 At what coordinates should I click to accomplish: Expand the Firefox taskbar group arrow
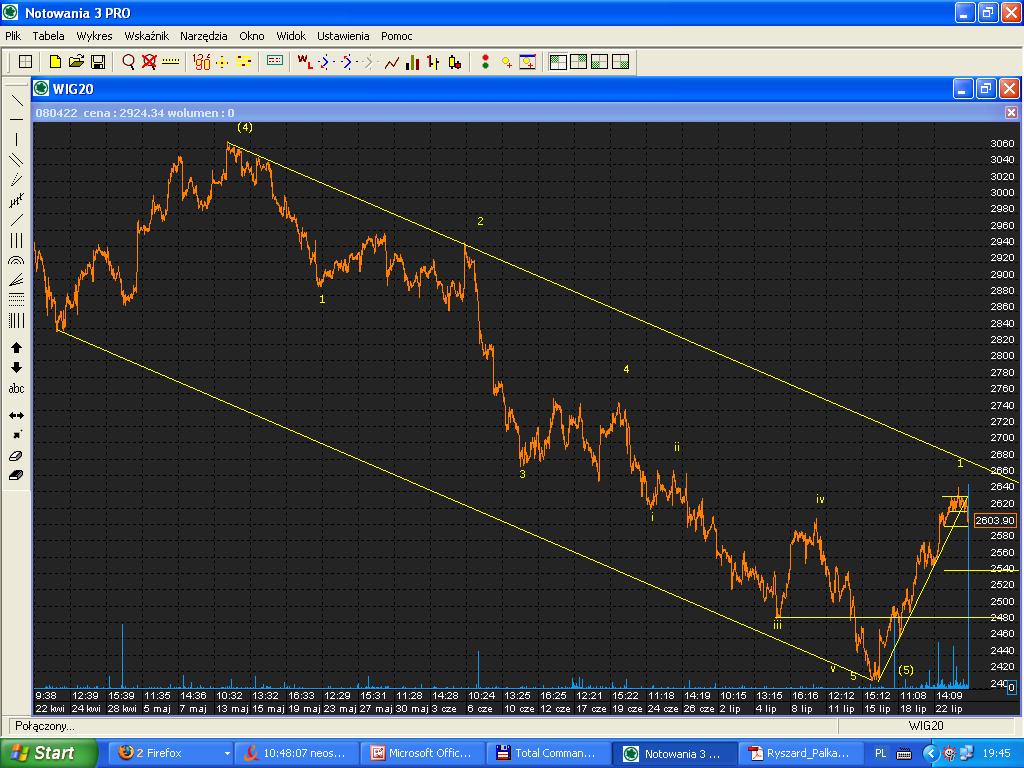(227, 753)
